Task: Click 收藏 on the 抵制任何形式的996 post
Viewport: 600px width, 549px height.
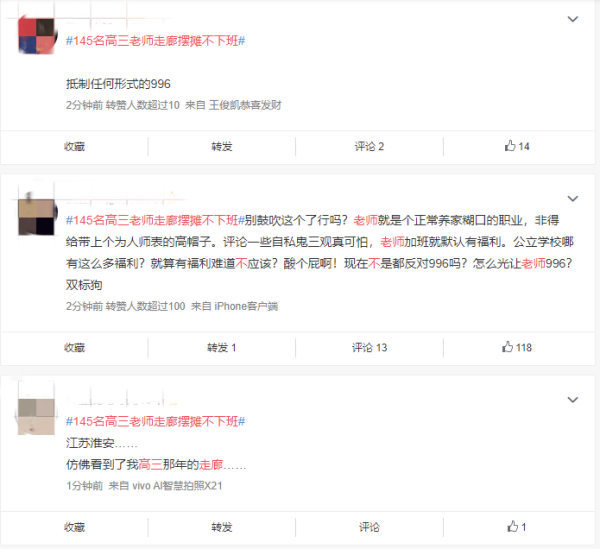Action: pyautogui.click(x=74, y=146)
